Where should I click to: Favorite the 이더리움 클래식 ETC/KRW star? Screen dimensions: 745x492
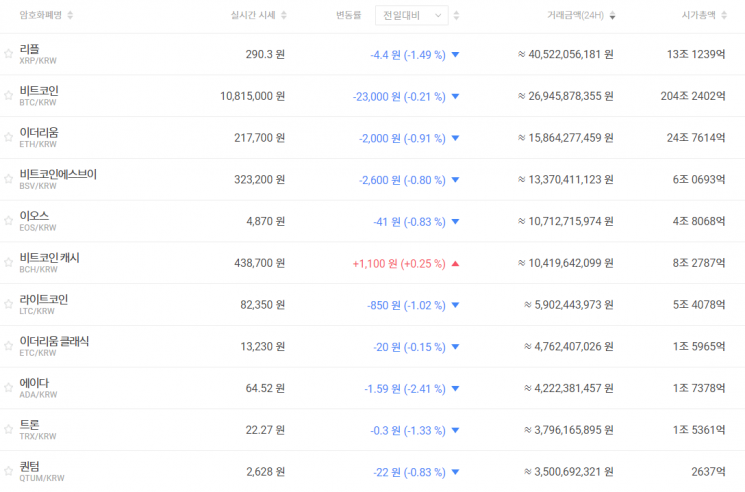(x=8, y=346)
